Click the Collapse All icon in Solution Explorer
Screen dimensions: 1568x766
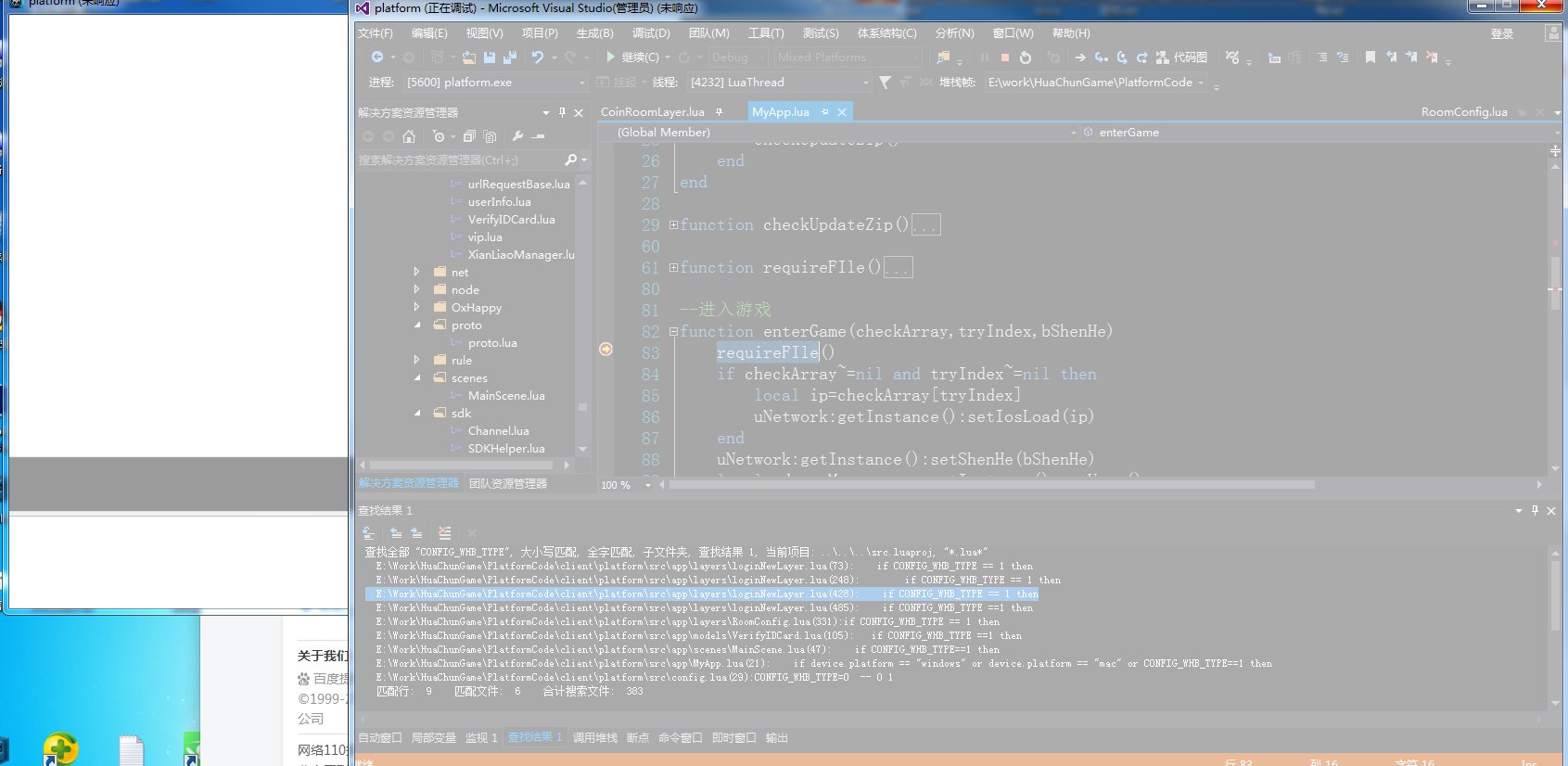[x=469, y=136]
